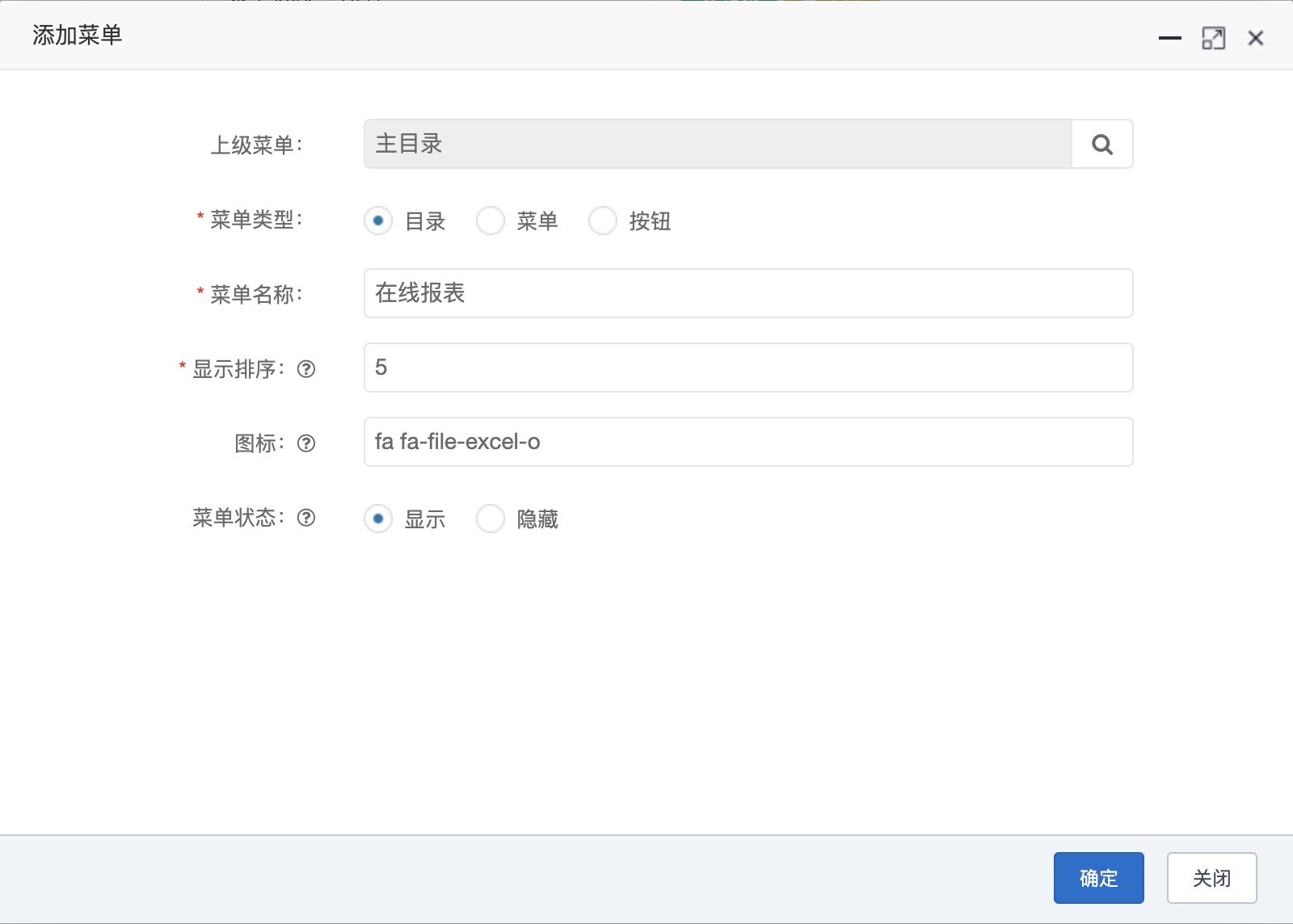Open help icon next to 显示排序
This screenshot has height=924, width=1293.
306,369
